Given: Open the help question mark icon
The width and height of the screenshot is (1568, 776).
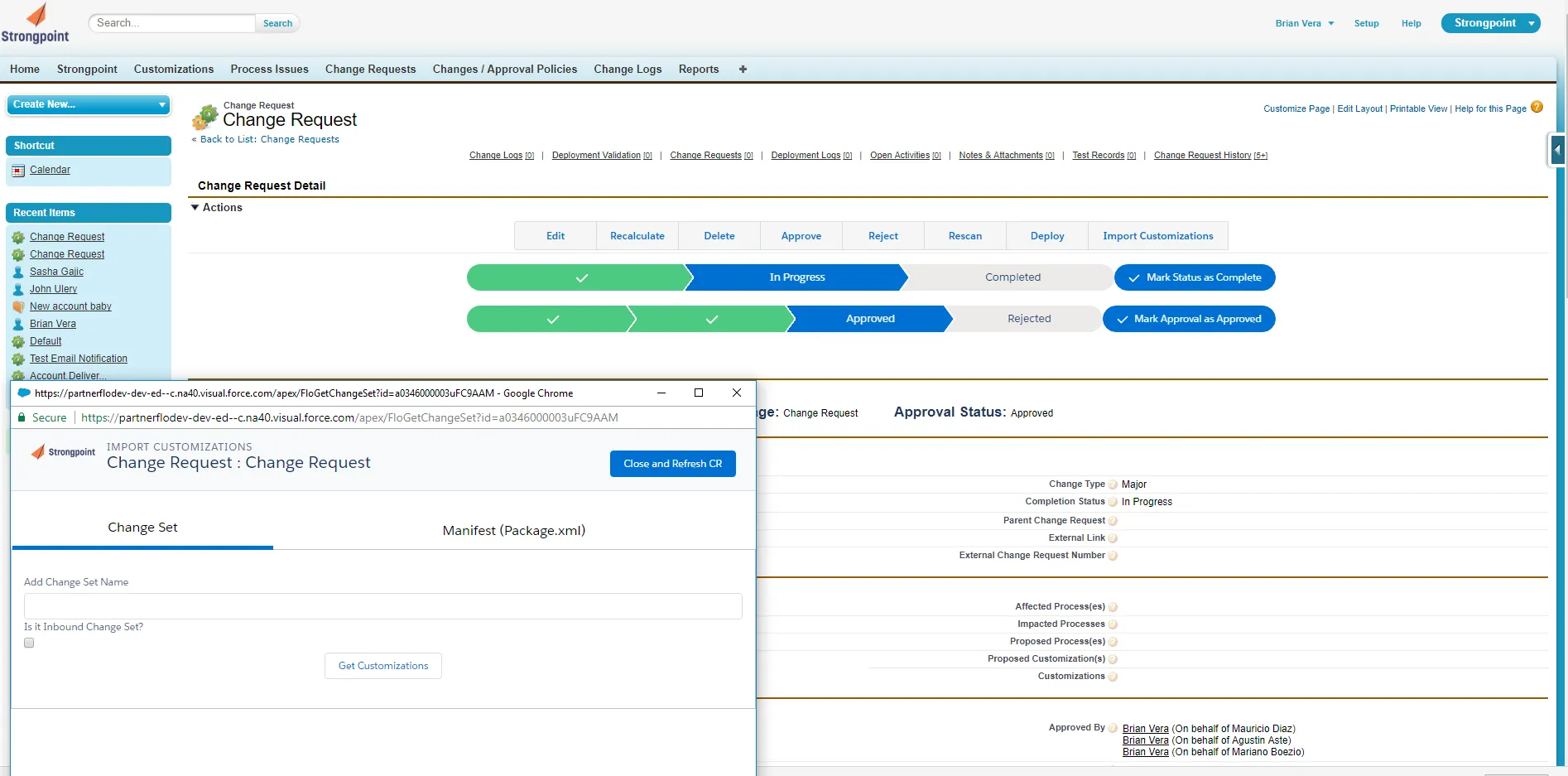Looking at the screenshot, I should tap(1537, 107).
